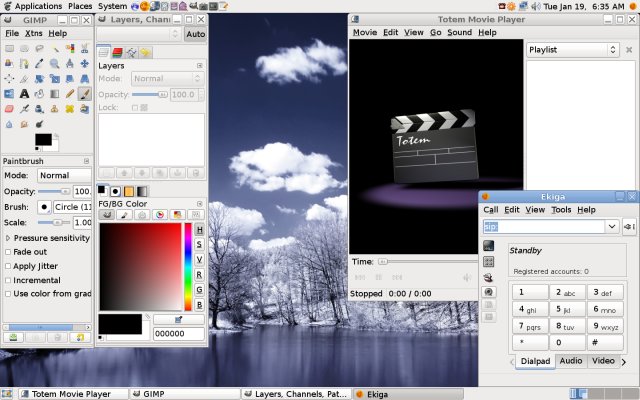Activate the Color Picker eyedropper tool

[x=39, y=63]
